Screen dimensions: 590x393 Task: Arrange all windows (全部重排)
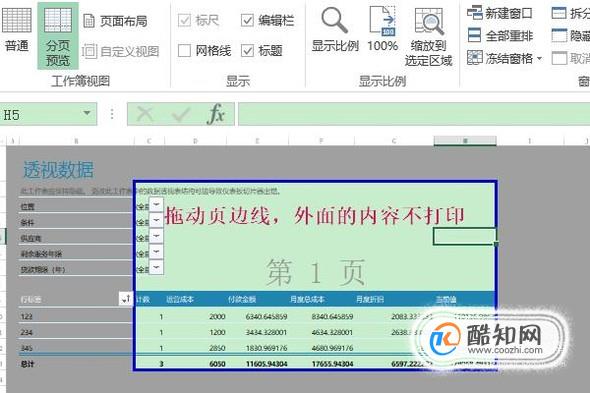[x=500, y=36]
